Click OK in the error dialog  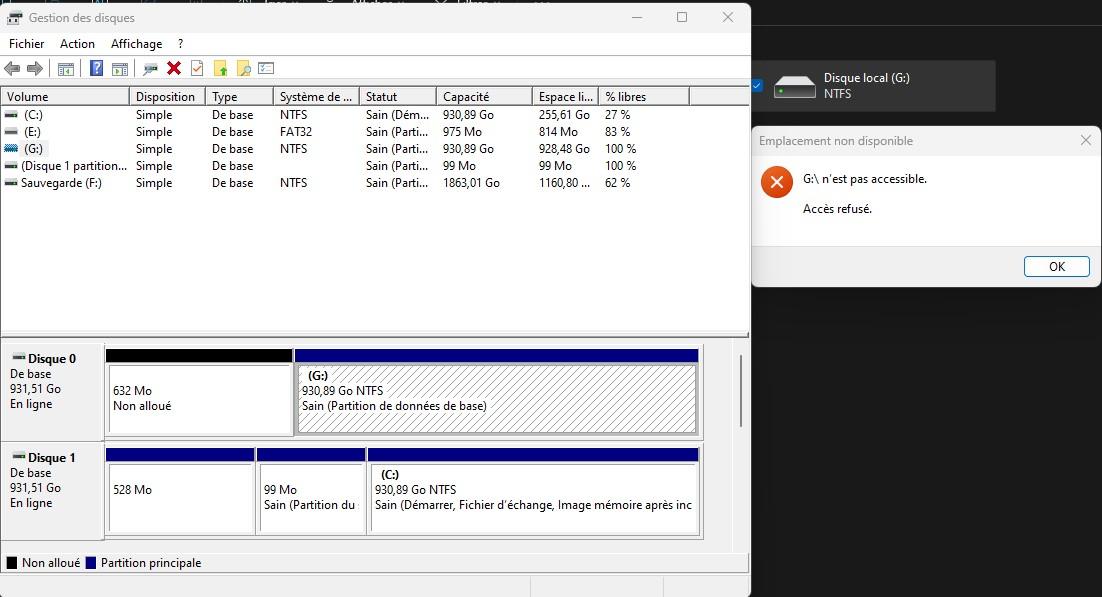1056,267
